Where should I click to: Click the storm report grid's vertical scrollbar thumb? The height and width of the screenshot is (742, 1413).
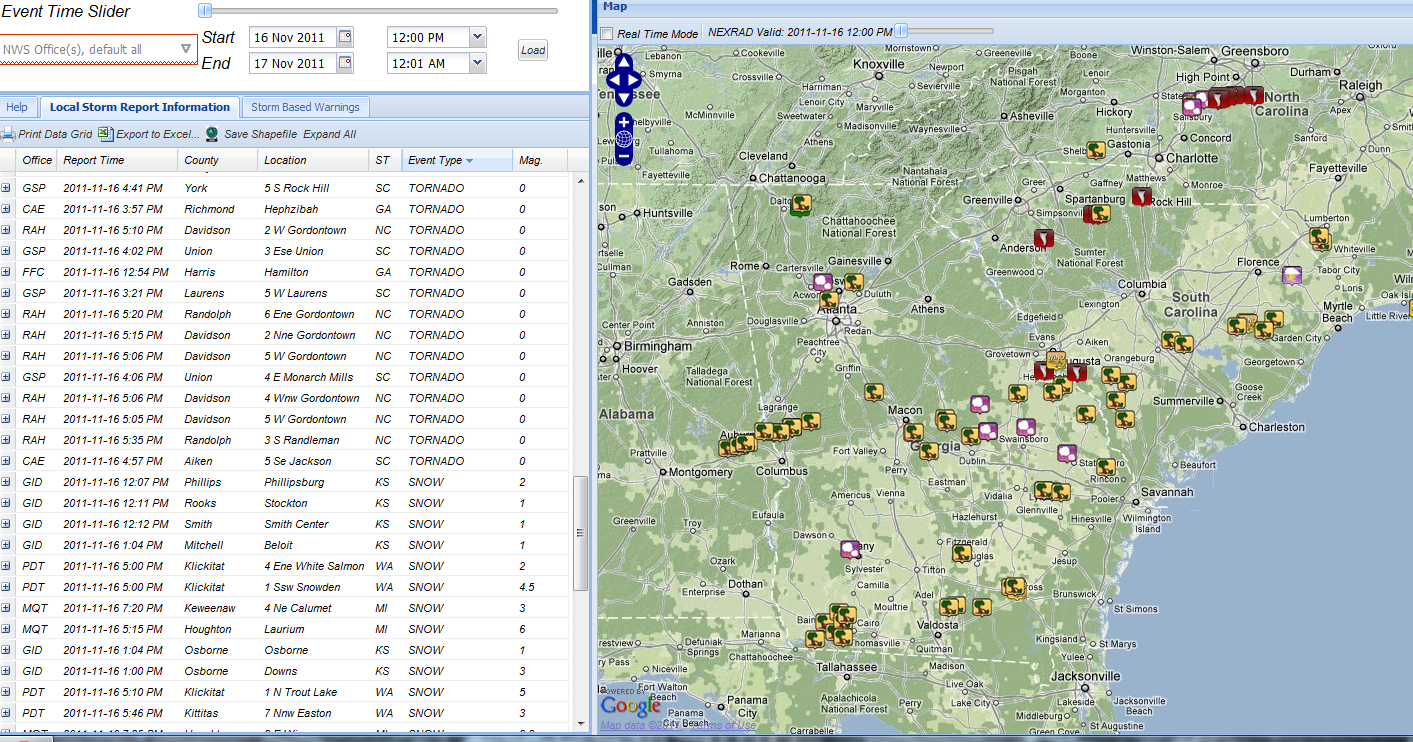click(580, 533)
